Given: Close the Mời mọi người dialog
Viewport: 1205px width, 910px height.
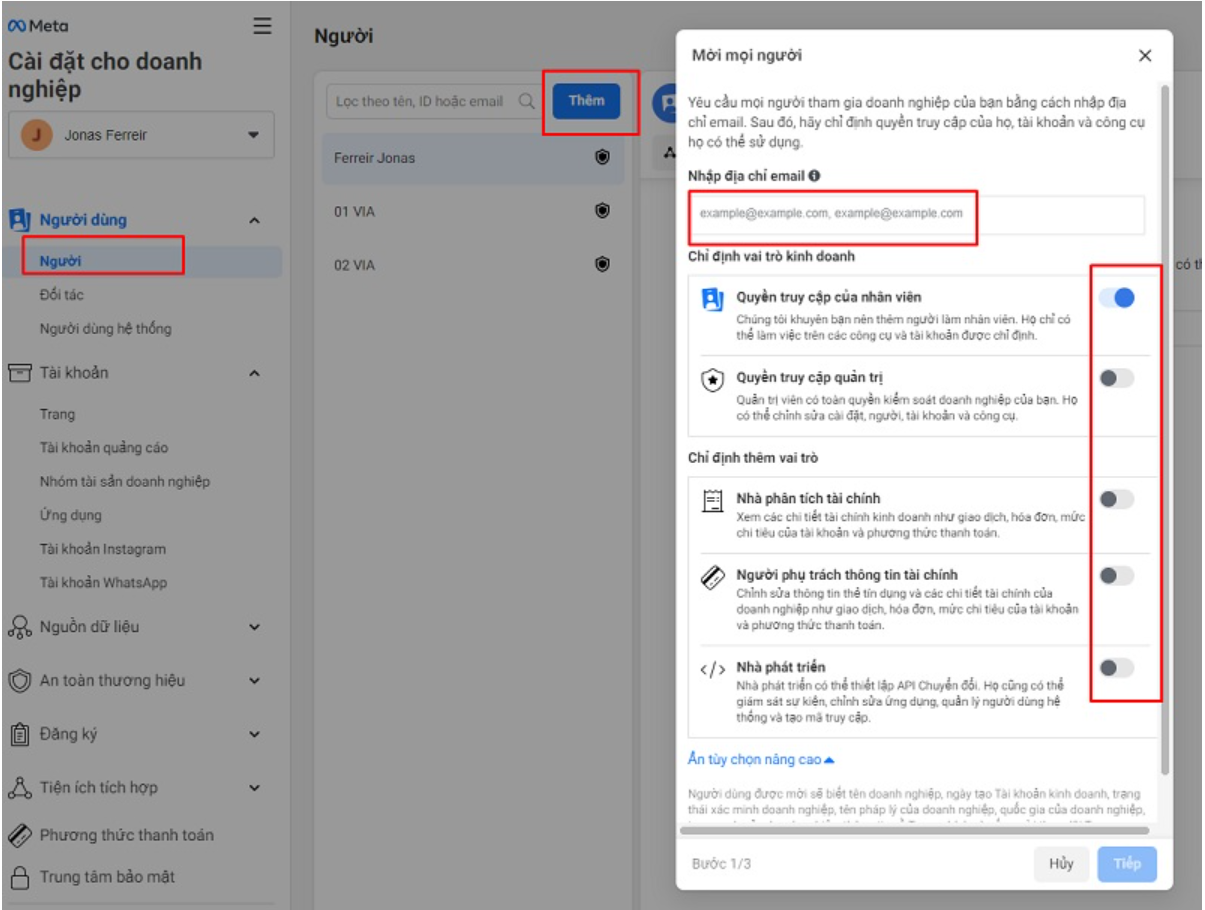Looking at the screenshot, I should click(1145, 56).
